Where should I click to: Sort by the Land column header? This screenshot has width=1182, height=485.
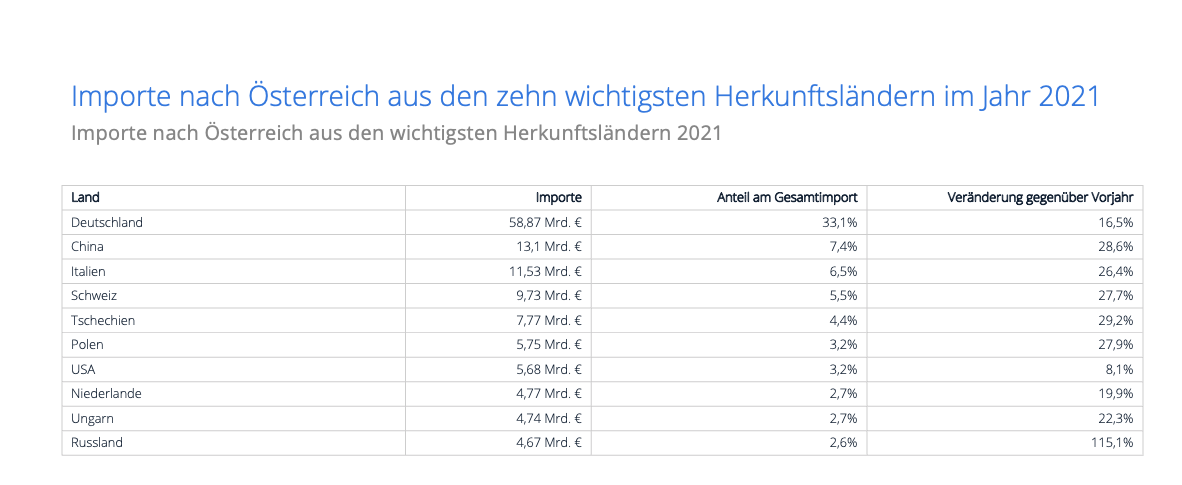click(x=86, y=198)
